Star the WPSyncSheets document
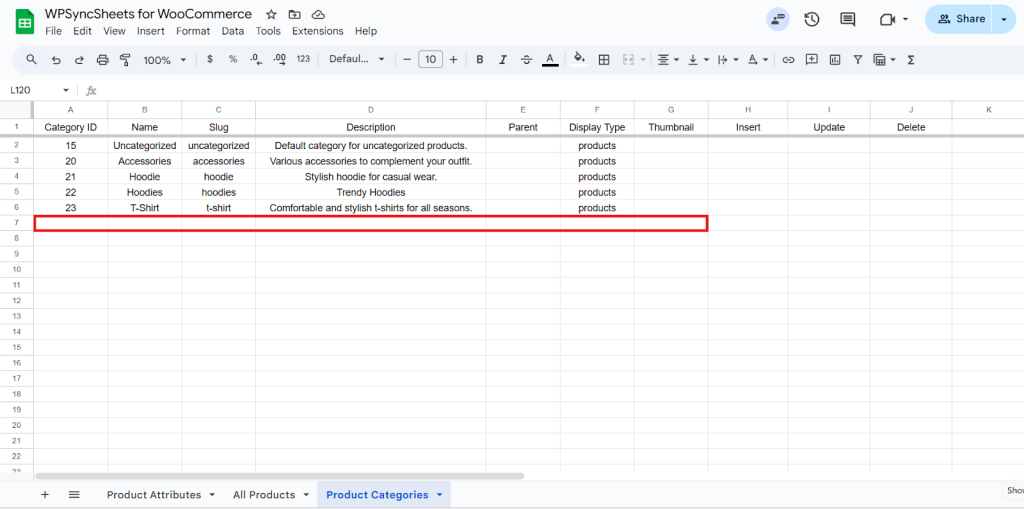Image resolution: width=1024 pixels, height=509 pixels. [271, 14]
